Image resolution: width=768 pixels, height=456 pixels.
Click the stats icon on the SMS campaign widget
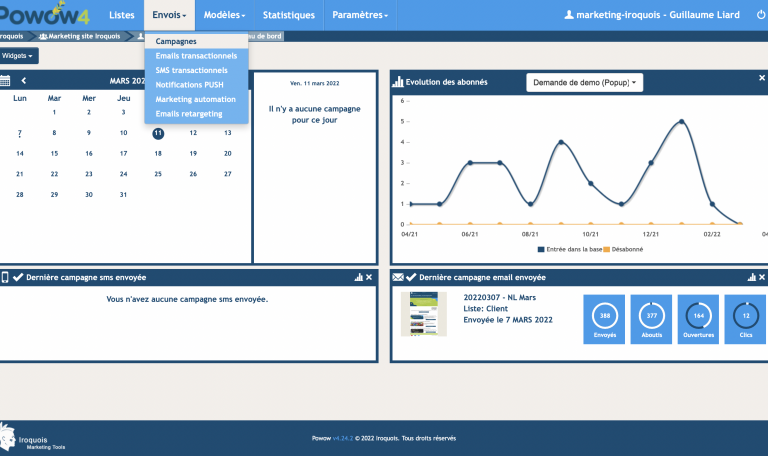tap(358, 277)
